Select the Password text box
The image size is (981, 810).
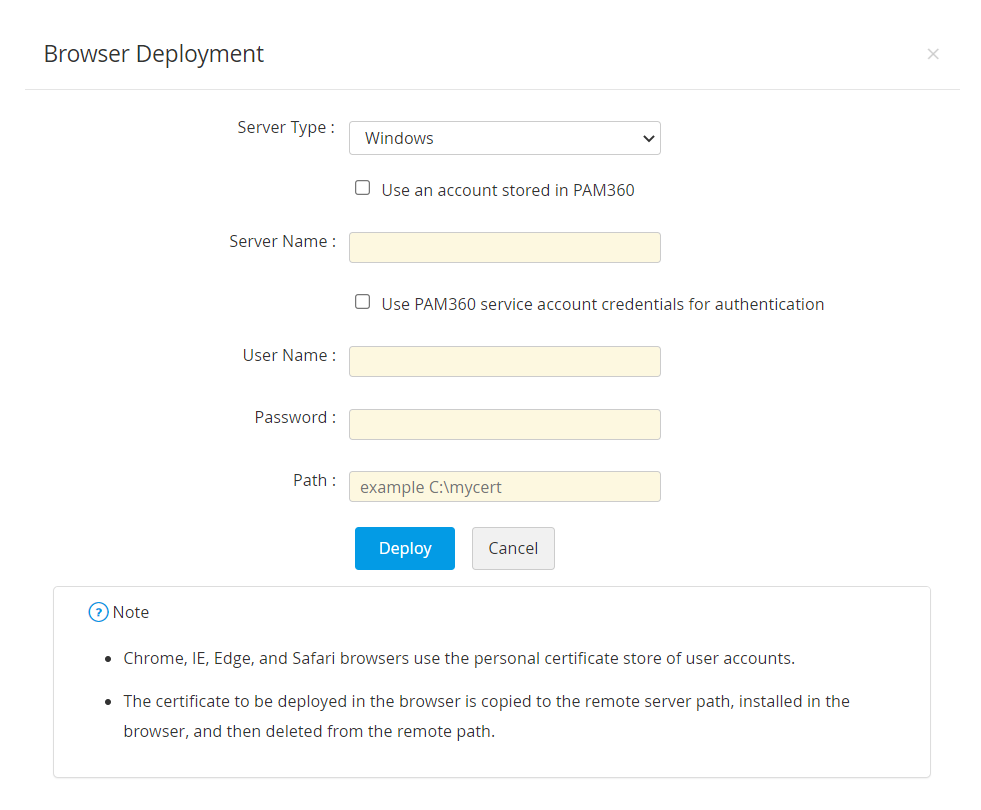504,424
